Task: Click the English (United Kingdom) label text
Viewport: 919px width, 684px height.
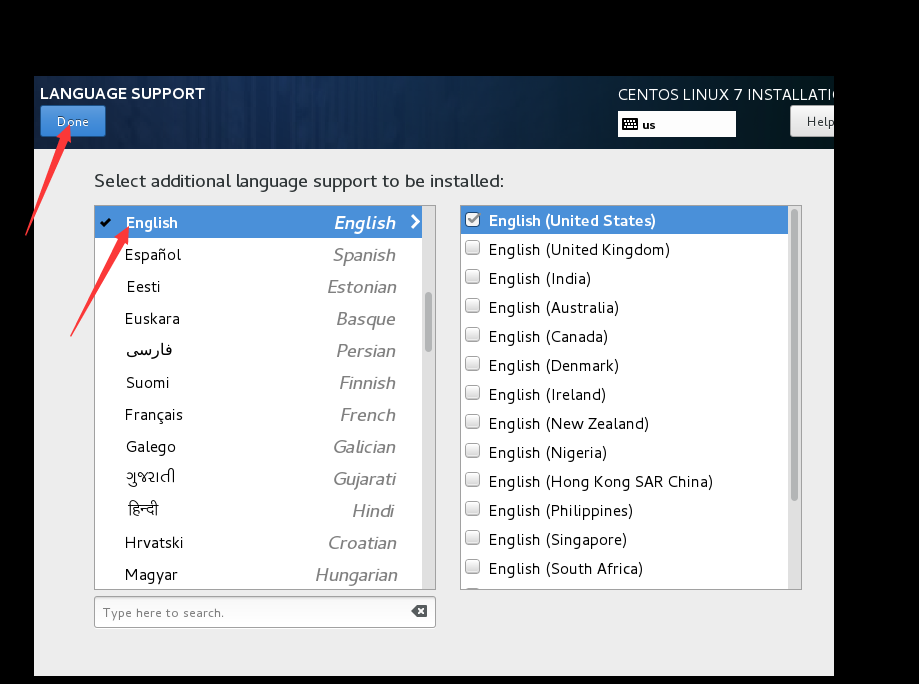Action: tap(579, 249)
